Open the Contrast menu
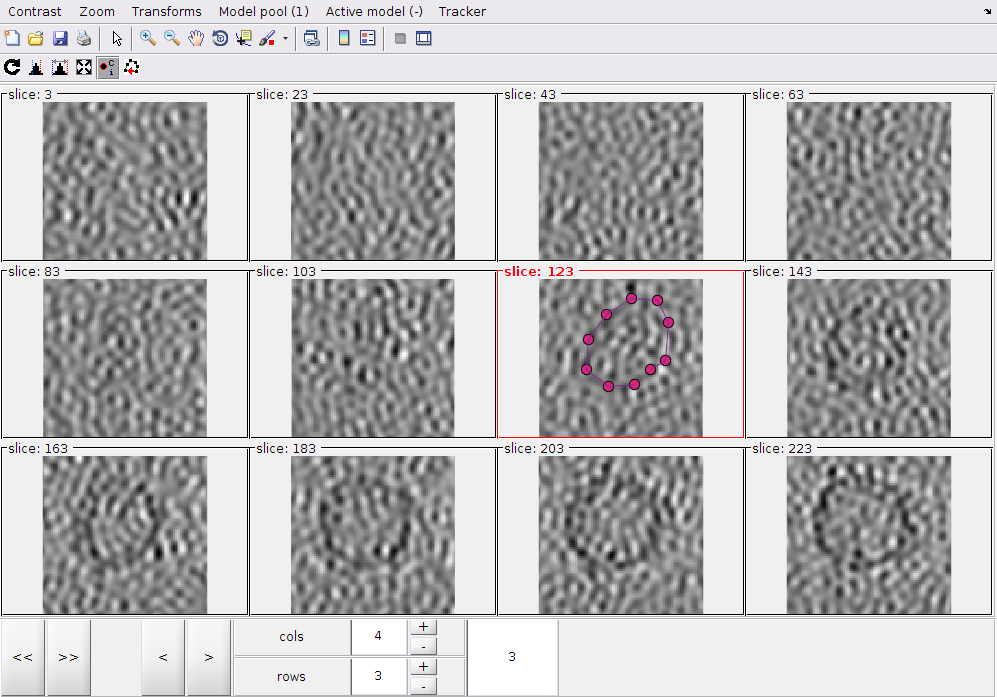Screen dimensions: 997x697 [35, 11]
